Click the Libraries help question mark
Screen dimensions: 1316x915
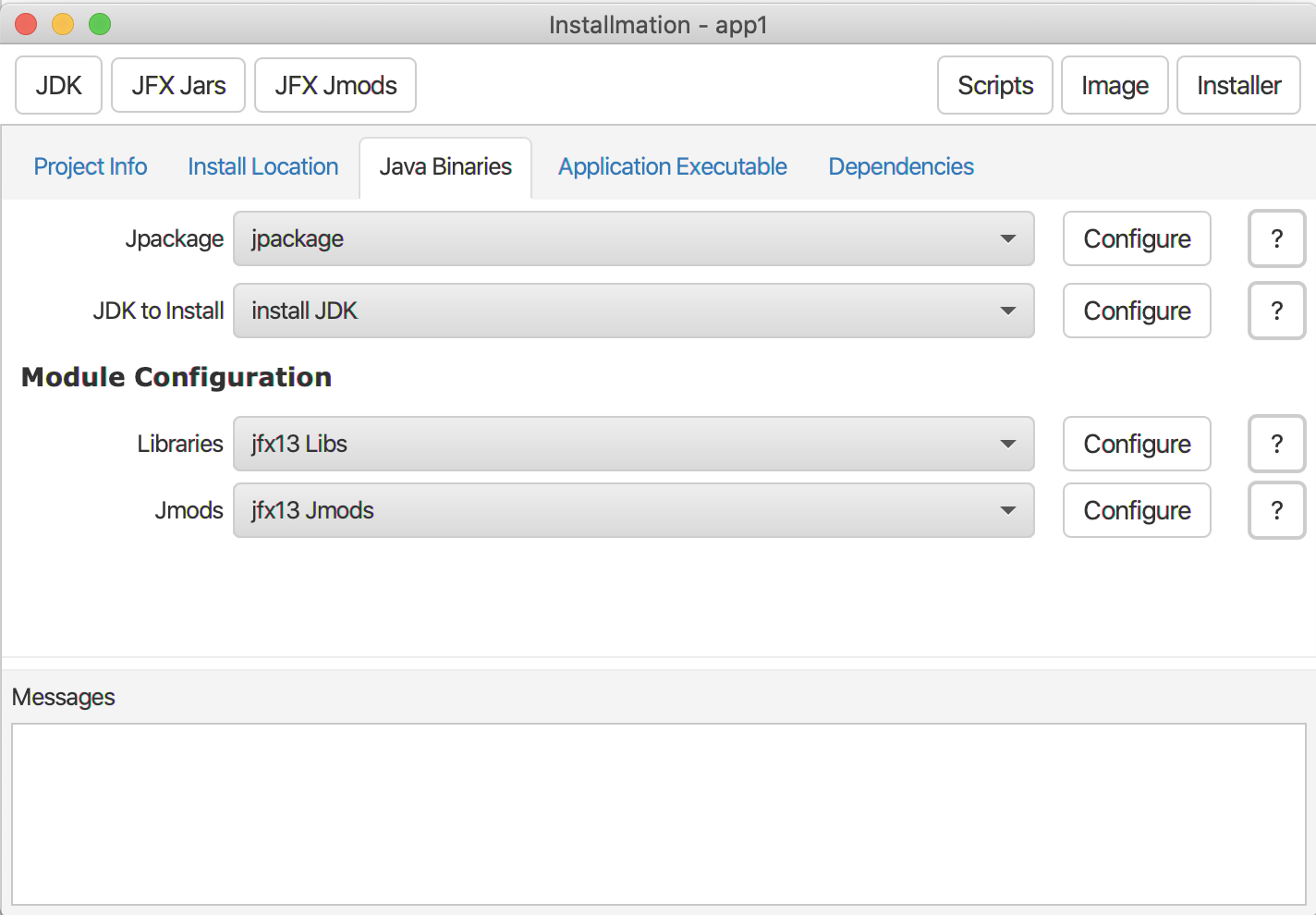[1276, 444]
